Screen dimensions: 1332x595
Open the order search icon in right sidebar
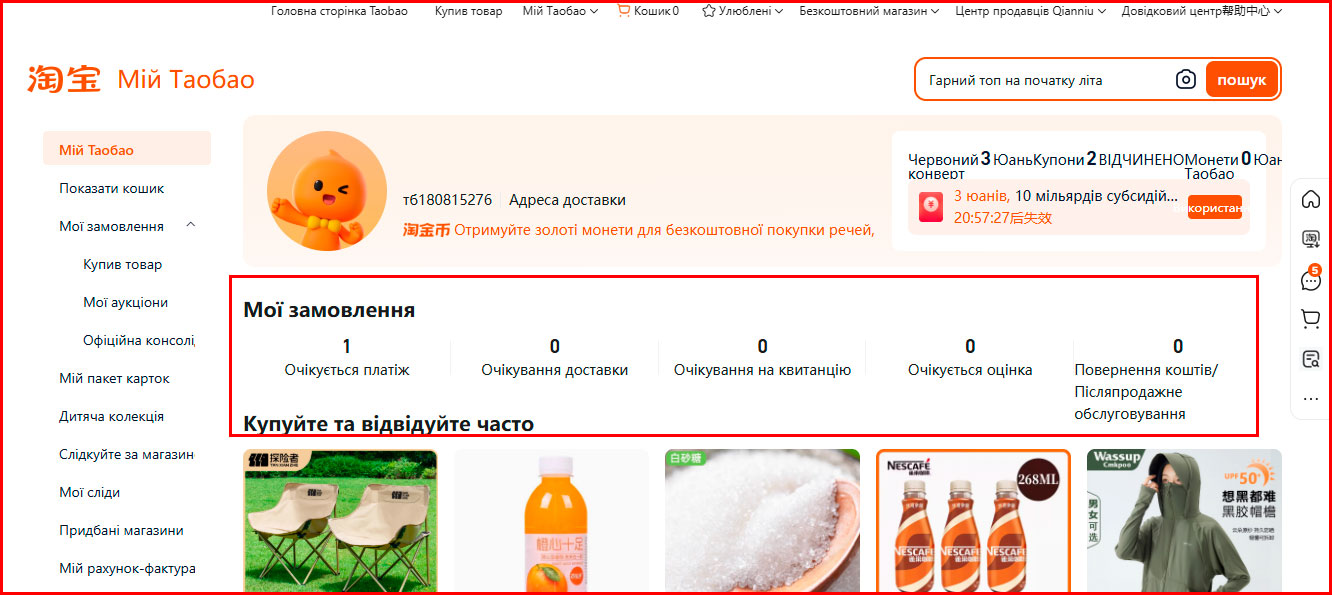point(1311,359)
